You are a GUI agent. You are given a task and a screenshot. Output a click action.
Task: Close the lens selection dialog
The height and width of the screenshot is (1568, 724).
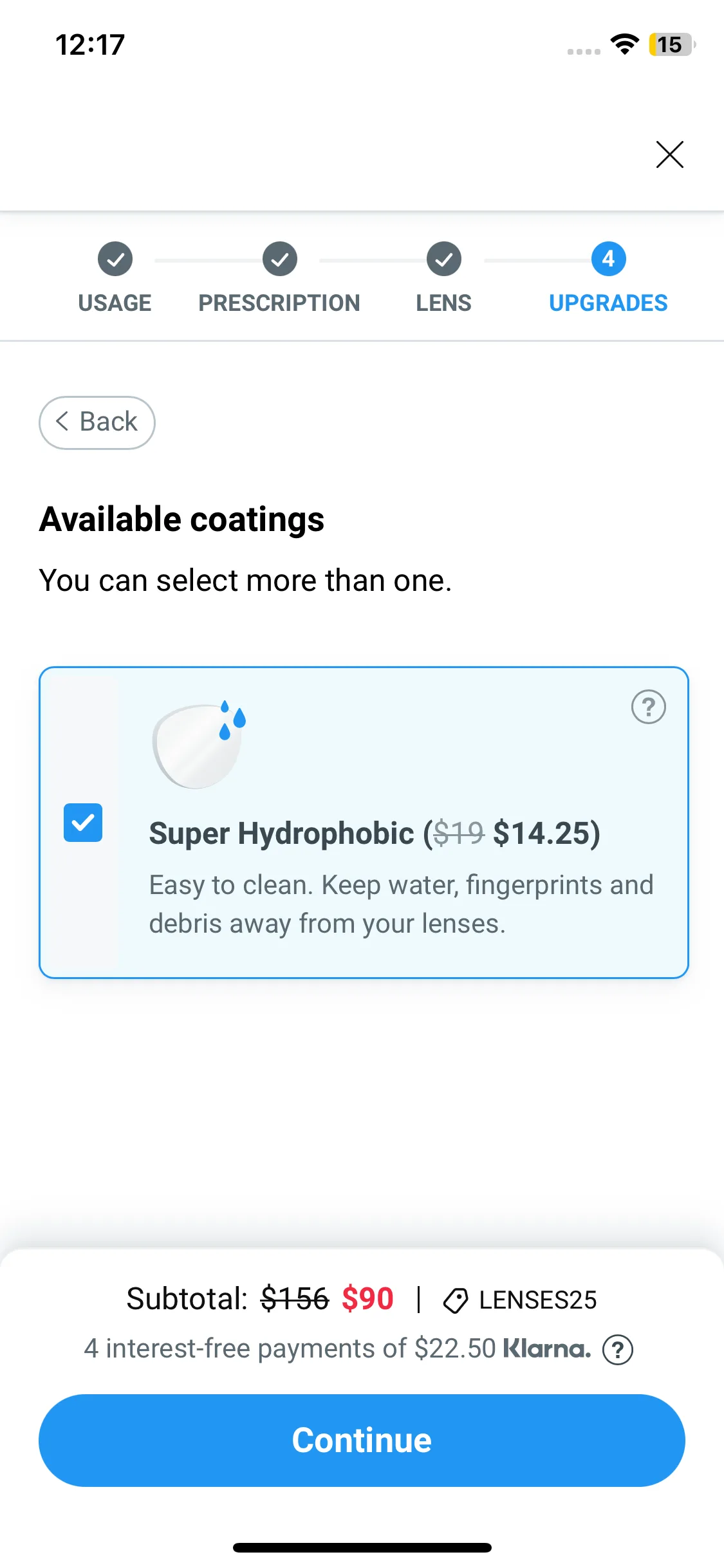(x=669, y=154)
